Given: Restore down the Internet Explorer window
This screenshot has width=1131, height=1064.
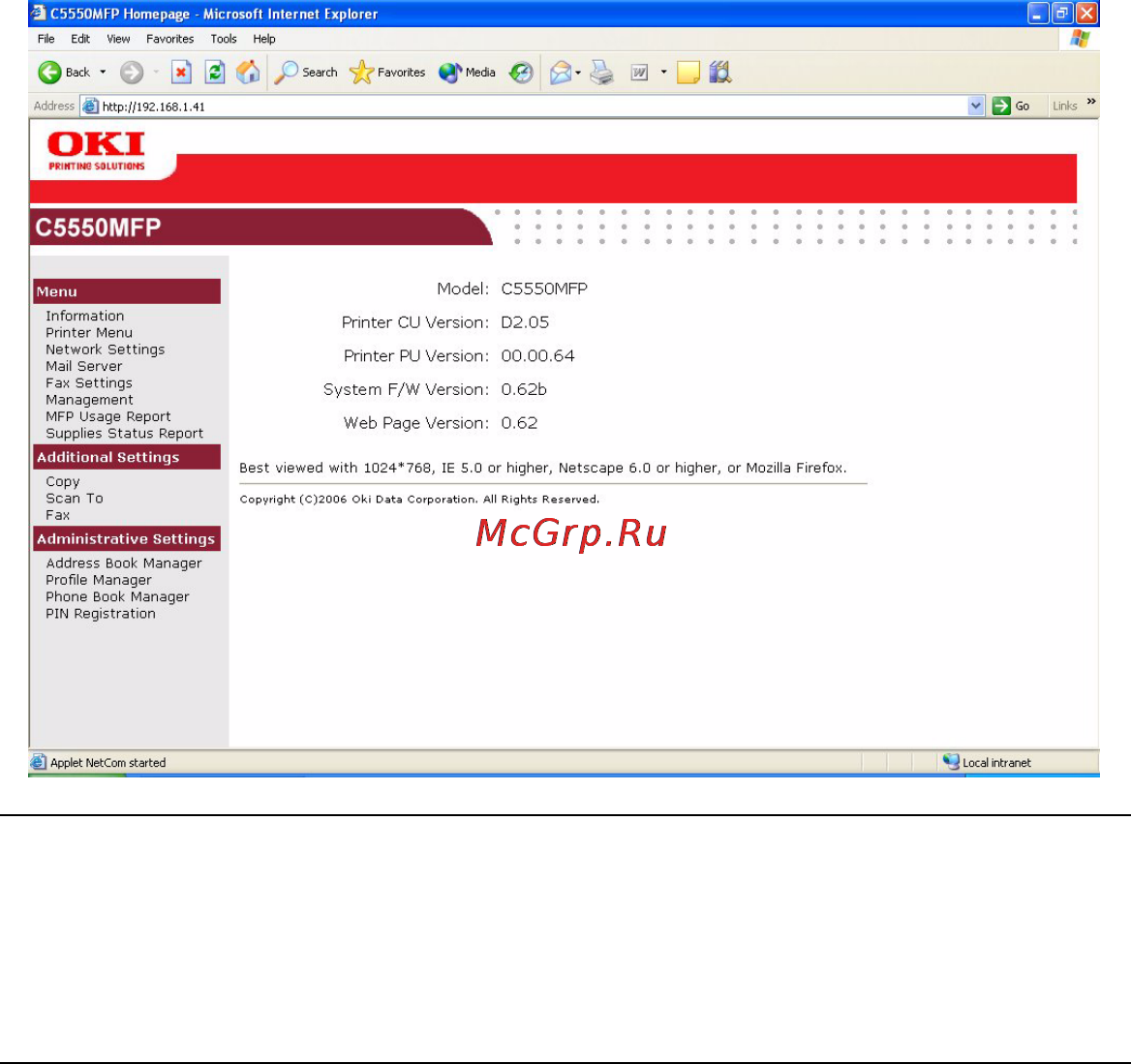Looking at the screenshot, I should [1061, 13].
